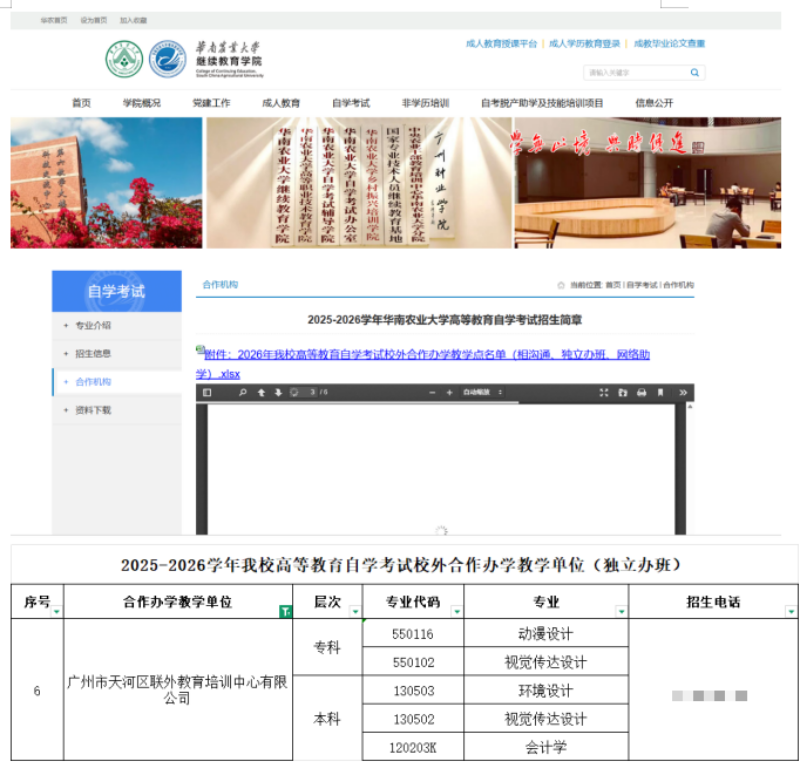Click the home icon in the breadcrumb
This screenshot has height=775, width=800.
[x=561, y=285]
